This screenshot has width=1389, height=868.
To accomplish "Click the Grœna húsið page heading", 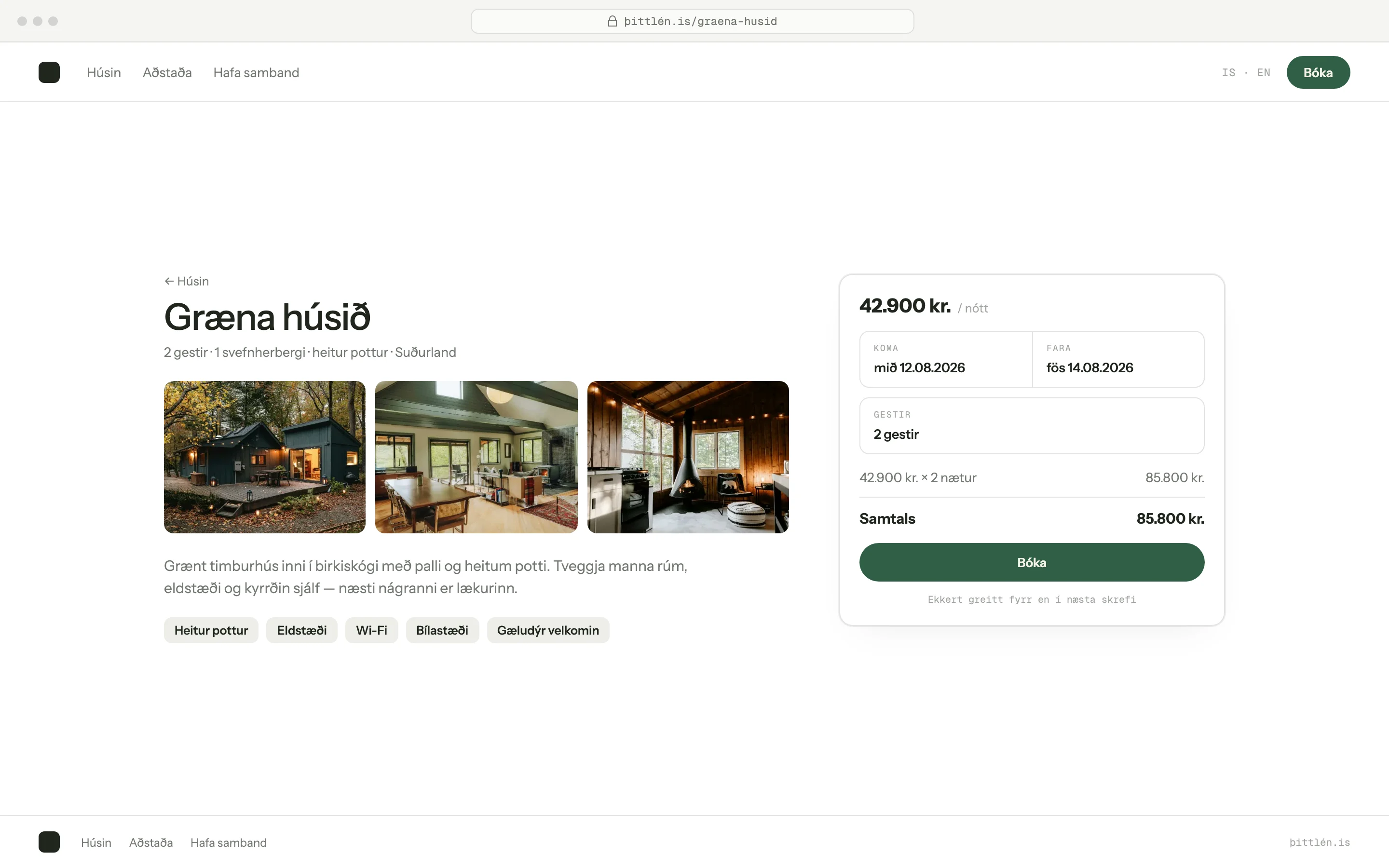I will (268, 317).
